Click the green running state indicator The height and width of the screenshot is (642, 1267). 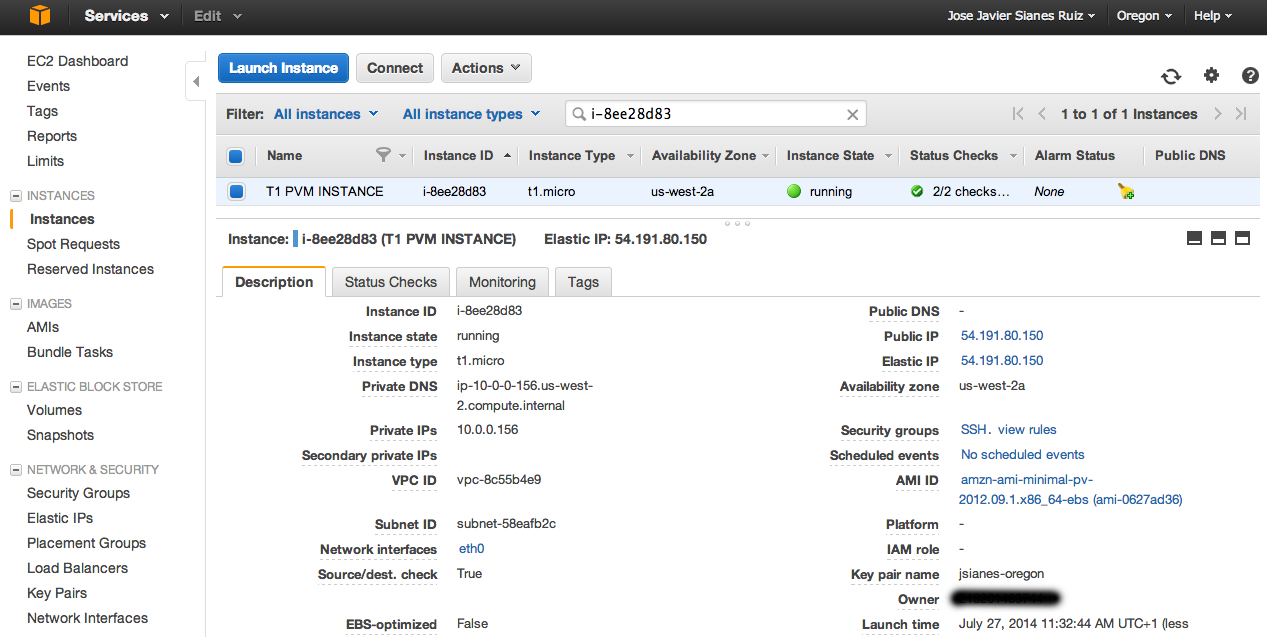[x=794, y=191]
